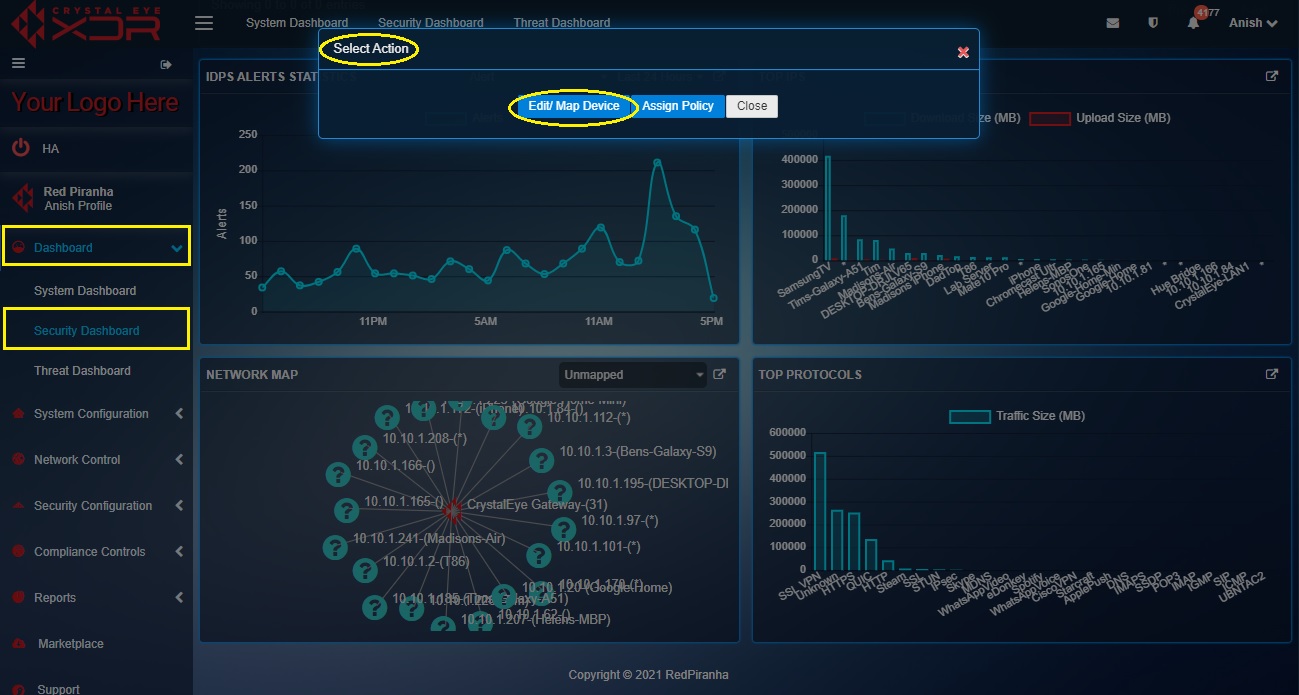This screenshot has width=1299, height=695.
Task: Open the mail messages icon
Action: point(1113,23)
